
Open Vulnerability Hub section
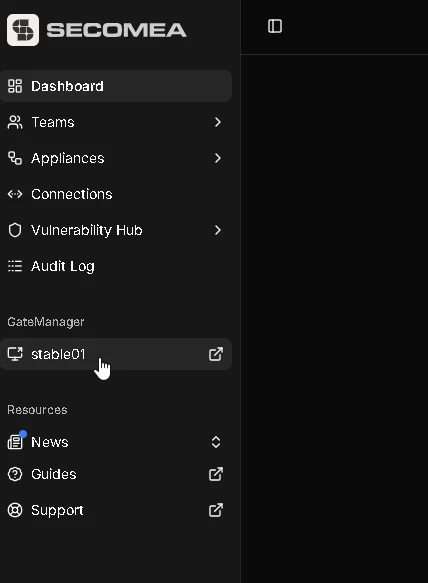116,230
